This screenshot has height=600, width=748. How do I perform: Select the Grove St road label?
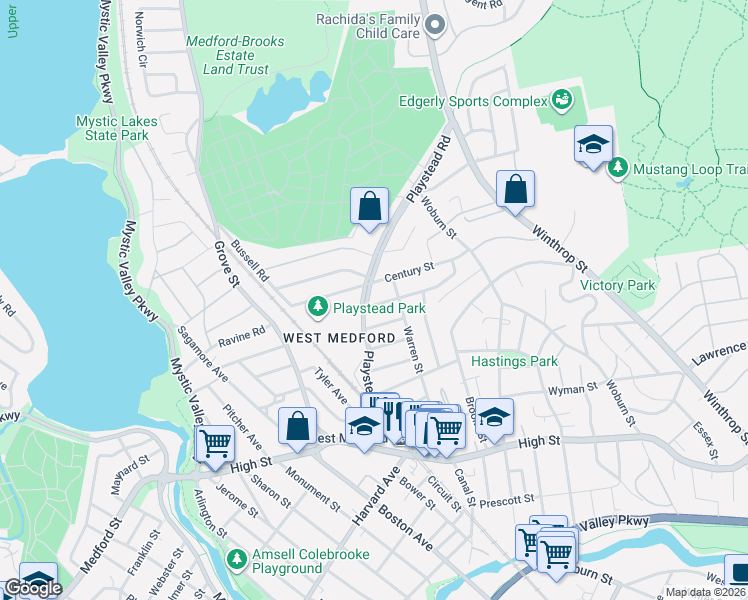tap(226, 264)
